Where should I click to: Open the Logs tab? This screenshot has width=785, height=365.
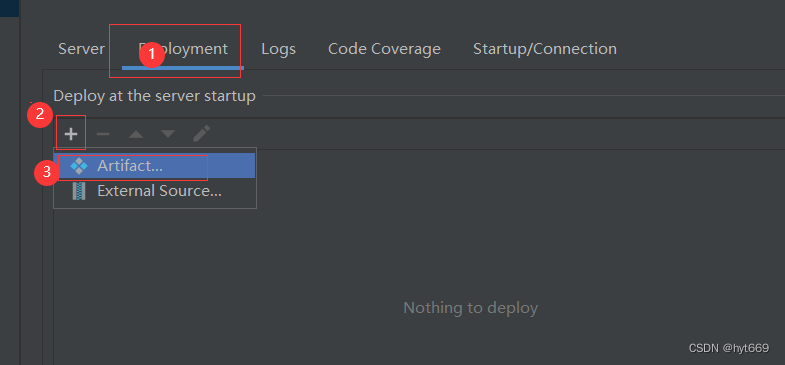[278, 49]
